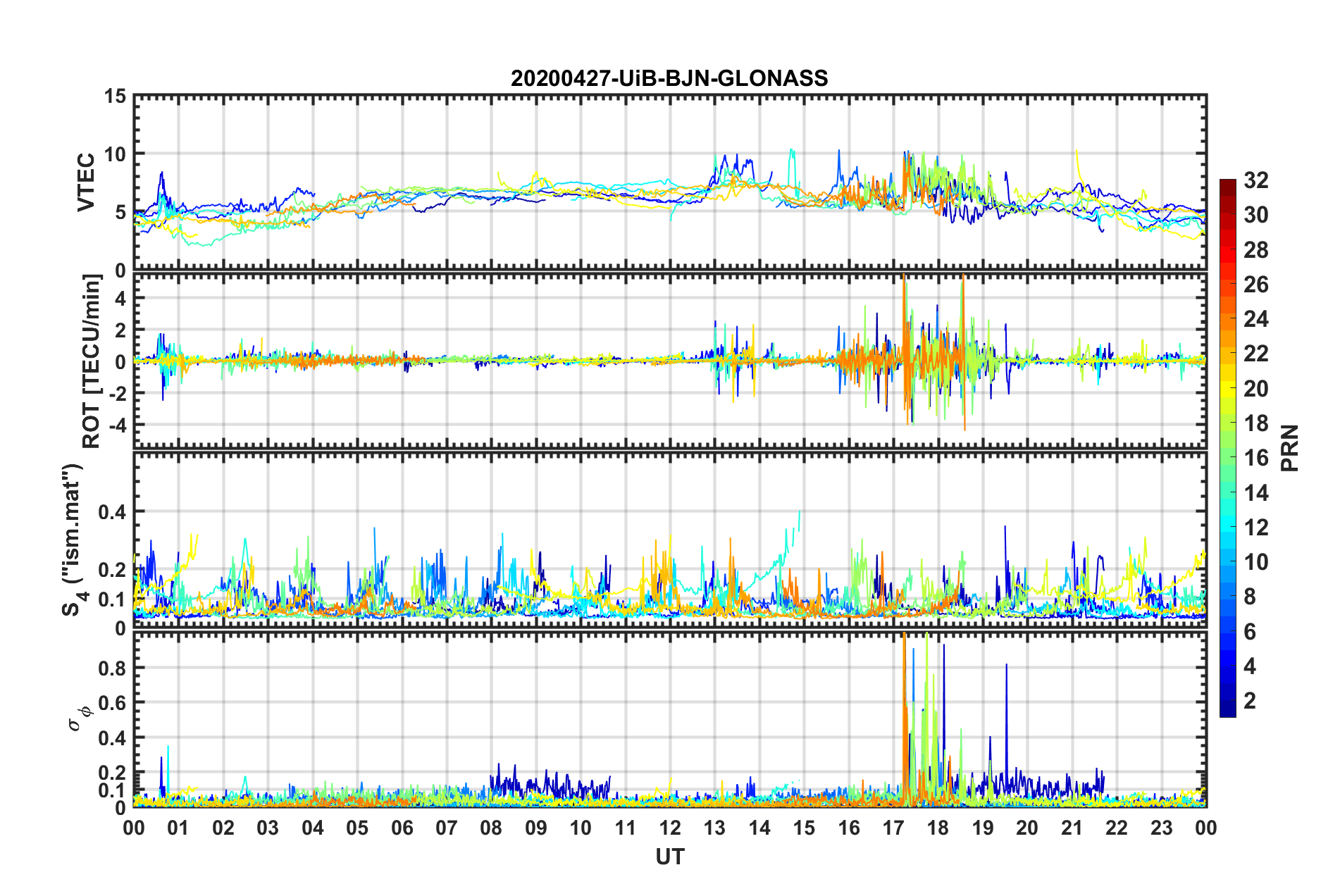Click the plot title 20200427-UiB-BJN-GLONASS

pos(669,78)
